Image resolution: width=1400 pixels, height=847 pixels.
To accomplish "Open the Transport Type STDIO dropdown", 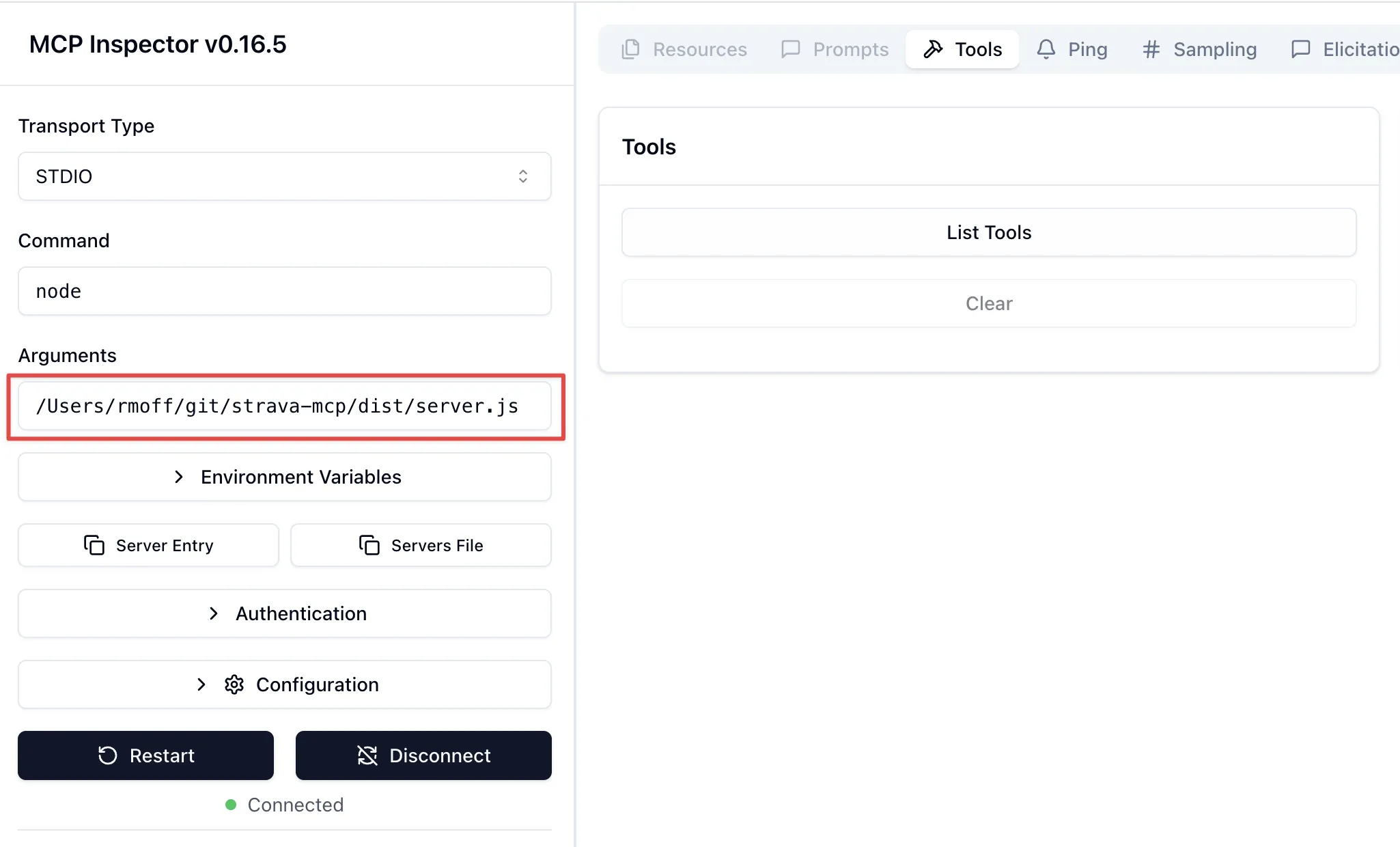I will coord(284,176).
